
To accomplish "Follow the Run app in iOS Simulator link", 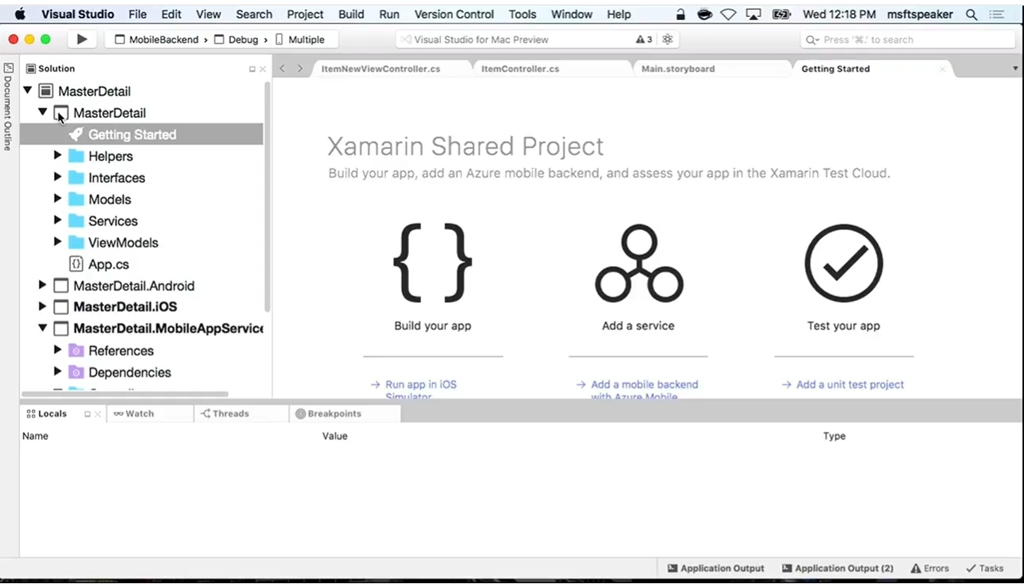I will coord(421,390).
